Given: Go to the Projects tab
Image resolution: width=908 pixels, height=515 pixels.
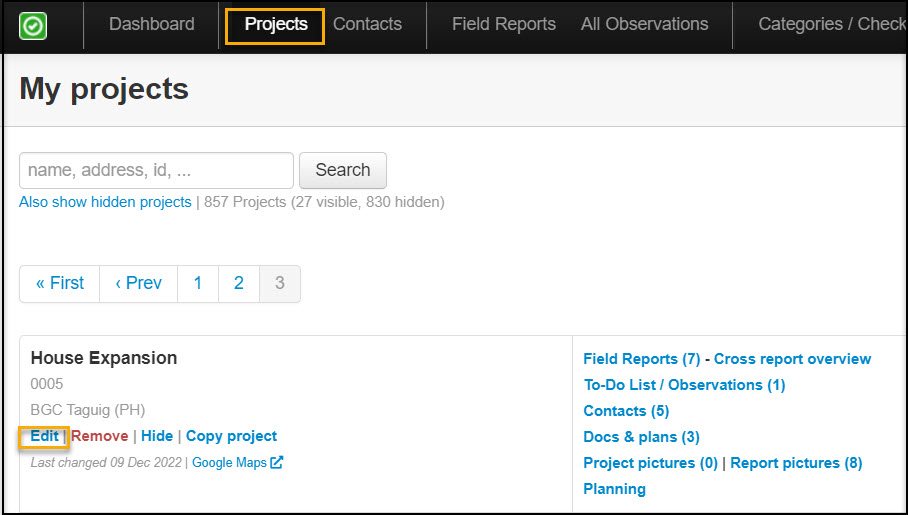Looking at the screenshot, I should 276,25.
